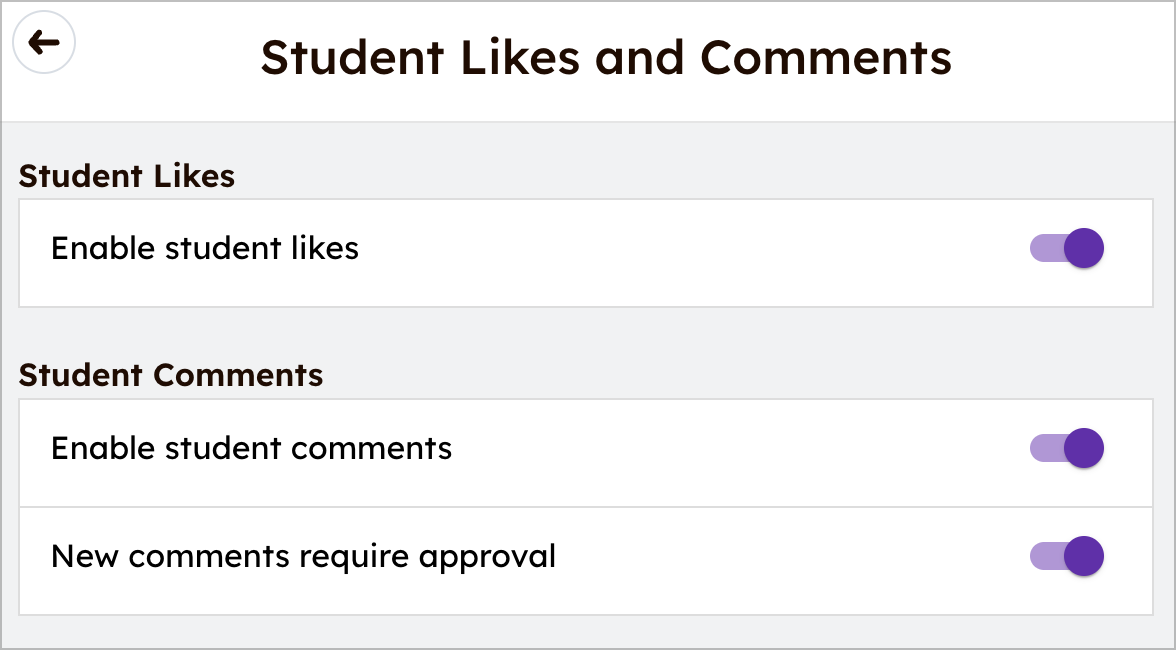Click New comments require approval label text
The width and height of the screenshot is (1176, 650).
pos(303,556)
